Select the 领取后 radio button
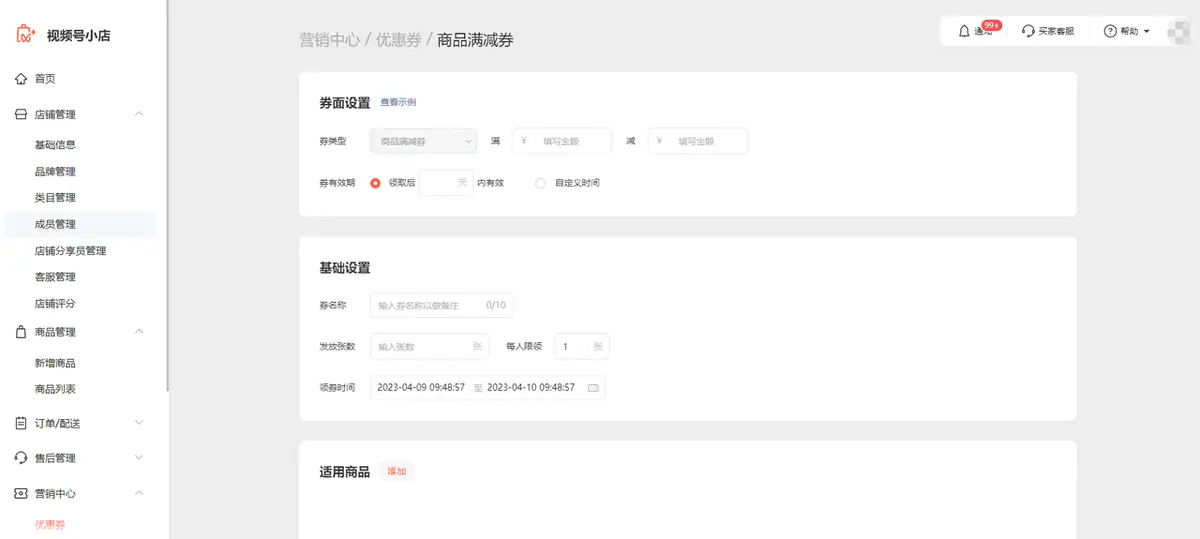This screenshot has width=1200, height=539. coord(376,183)
